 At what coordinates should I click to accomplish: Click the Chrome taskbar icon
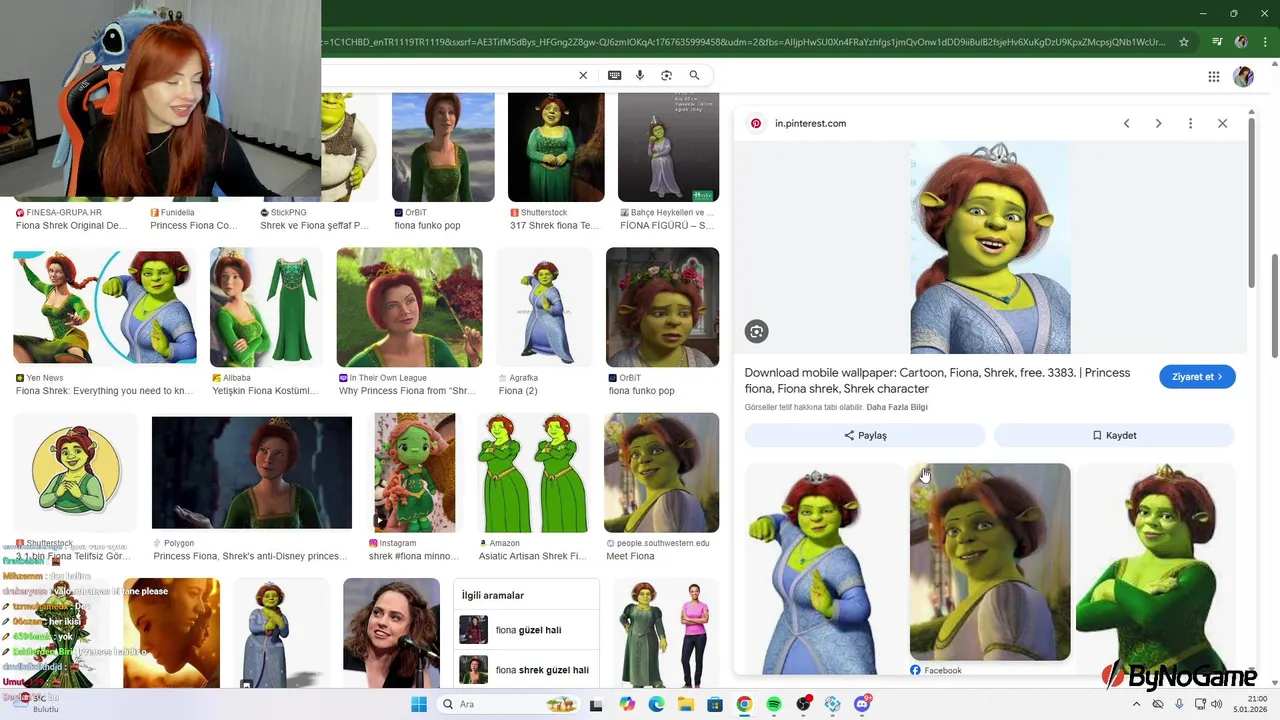click(x=744, y=704)
